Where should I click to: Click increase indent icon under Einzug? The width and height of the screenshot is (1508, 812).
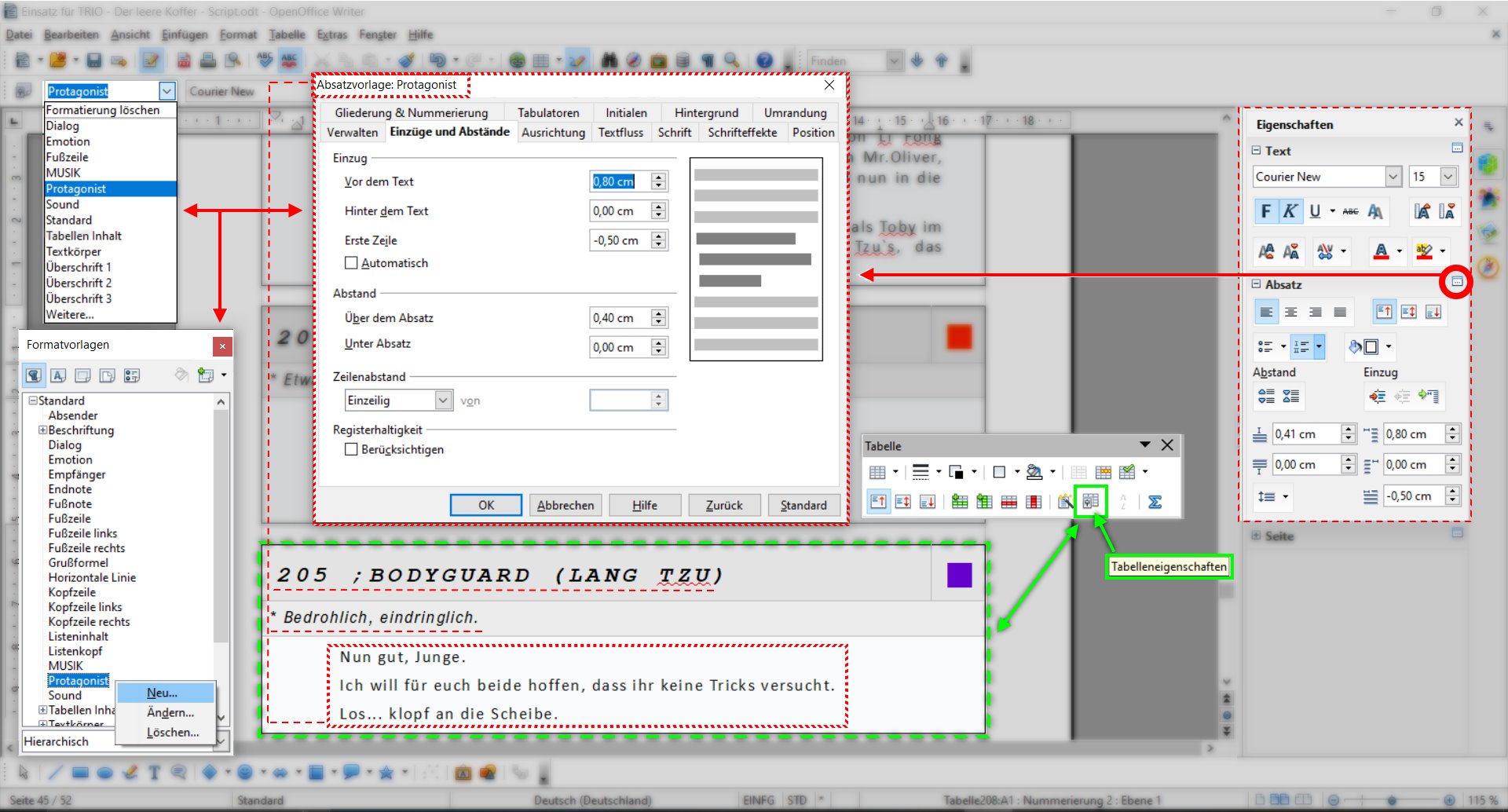click(x=1377, y=397)
